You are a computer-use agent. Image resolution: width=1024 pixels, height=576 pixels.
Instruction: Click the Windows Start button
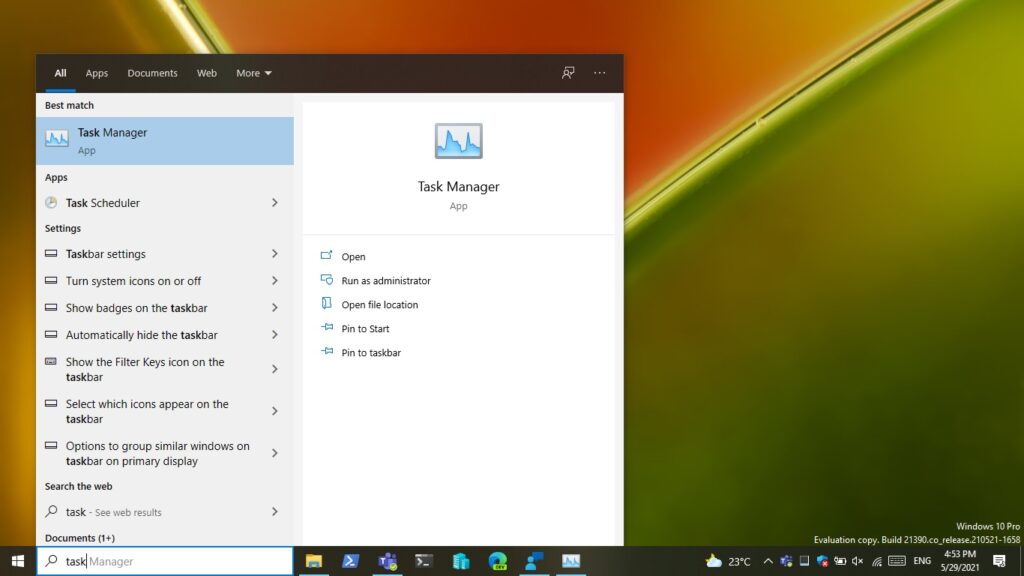pyautogui.click(x=17, y=561)
